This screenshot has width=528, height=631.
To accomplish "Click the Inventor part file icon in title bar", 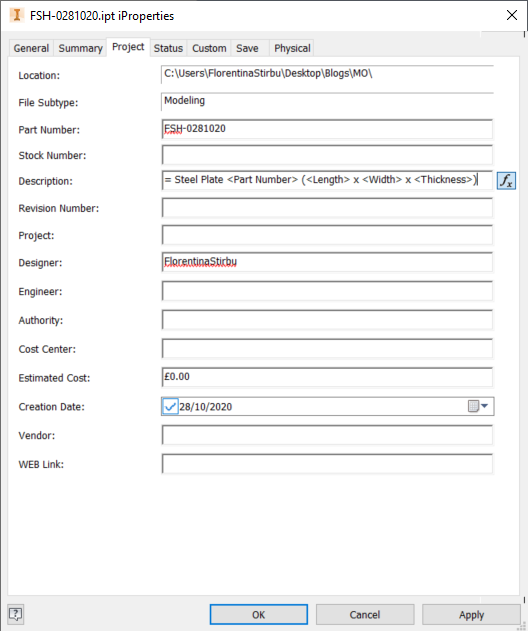I will pos(16,15).
